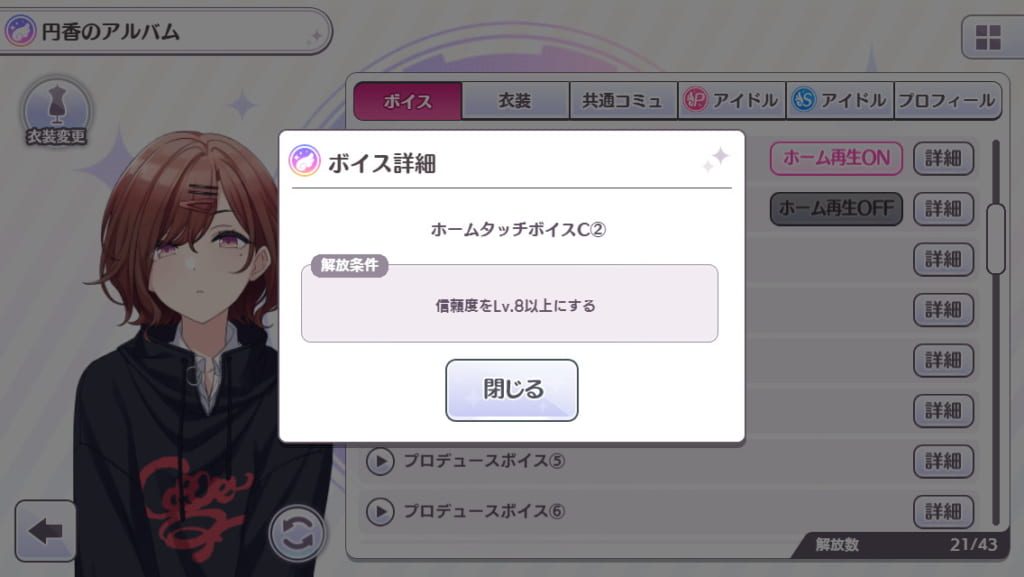1024x577 pixels.
Task: Tap the back arrow button
Action: (45, 531)
